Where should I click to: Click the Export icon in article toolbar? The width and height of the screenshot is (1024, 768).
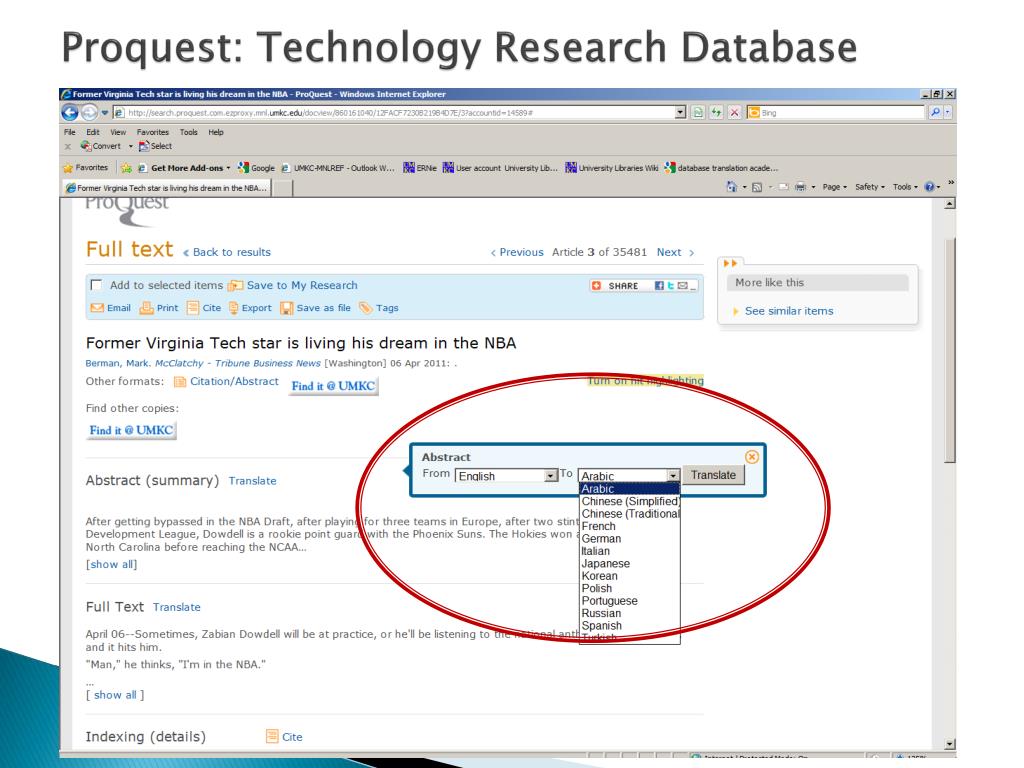[x=233, y=308]
